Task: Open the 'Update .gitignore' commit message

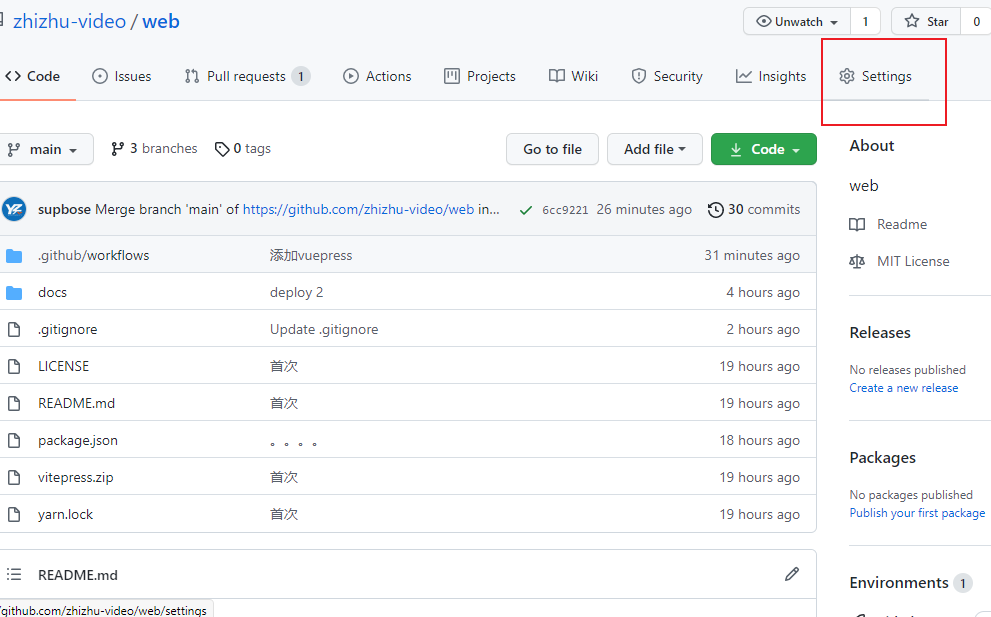Action: 324,329
